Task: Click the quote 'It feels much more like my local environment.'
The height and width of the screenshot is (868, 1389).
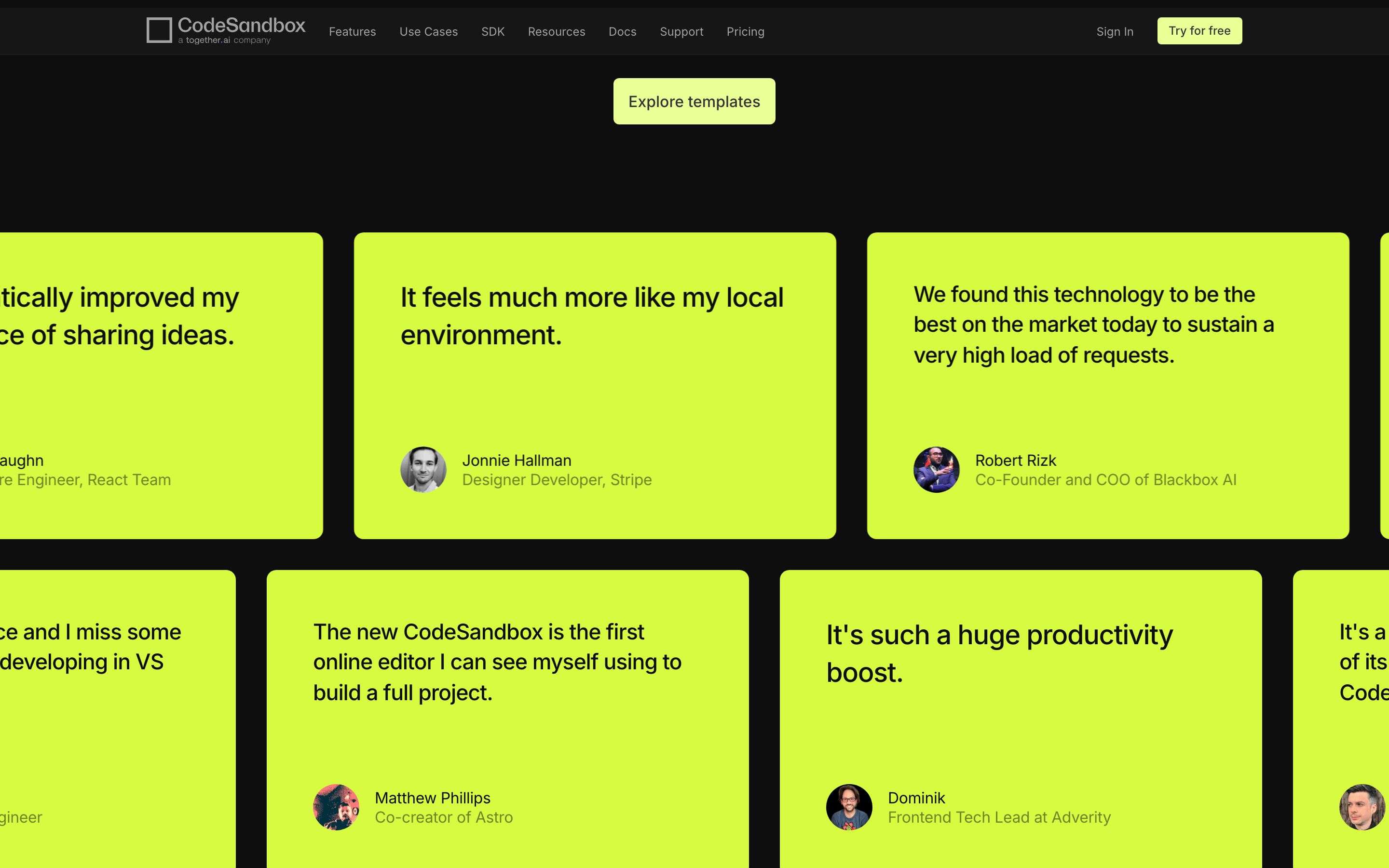Action: (592, 316)
